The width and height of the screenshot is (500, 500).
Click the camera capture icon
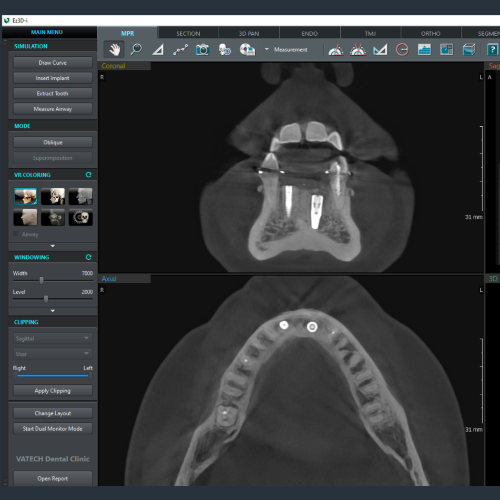click(202, 50)
